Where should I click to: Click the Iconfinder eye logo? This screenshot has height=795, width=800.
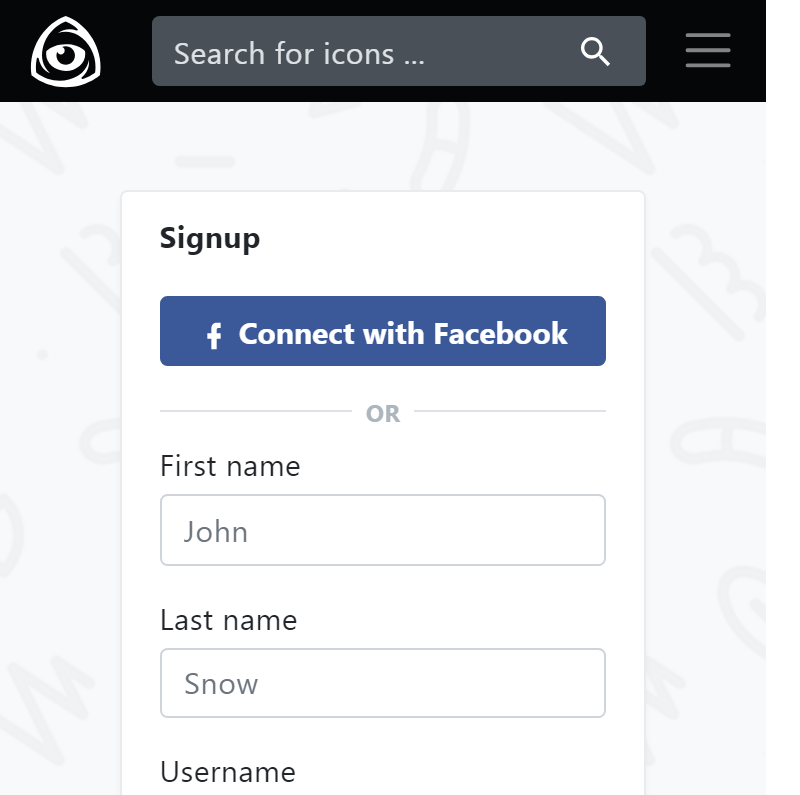click(66, 51)
